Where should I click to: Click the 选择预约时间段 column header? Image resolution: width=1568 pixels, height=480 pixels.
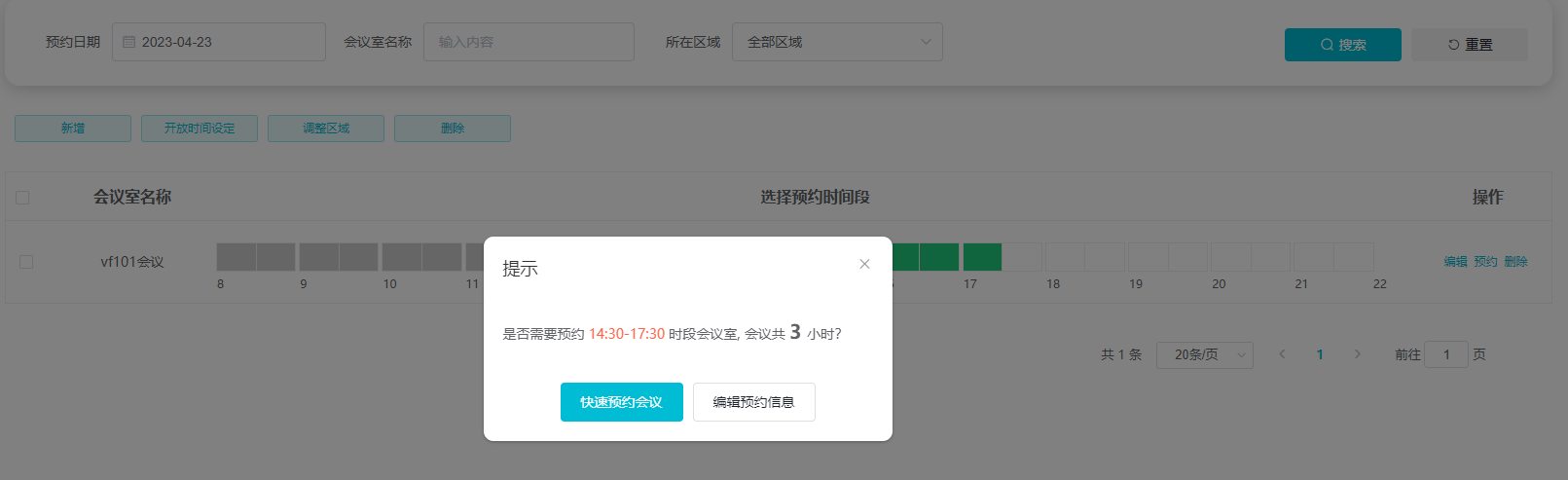(x=816, y=198)
